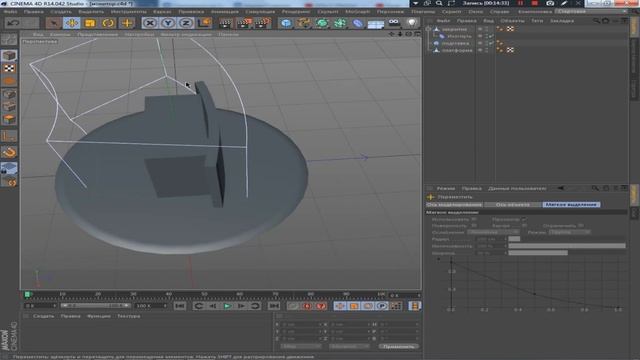The height and width of the screenshot is (360, 640).
Task: Open the viewport Камеры menu
Action: tap(60, 35)
